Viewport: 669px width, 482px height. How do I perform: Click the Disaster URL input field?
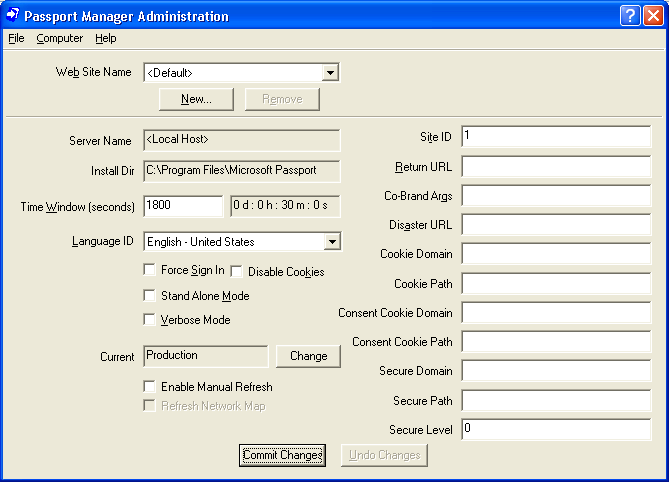click(556, 224)
